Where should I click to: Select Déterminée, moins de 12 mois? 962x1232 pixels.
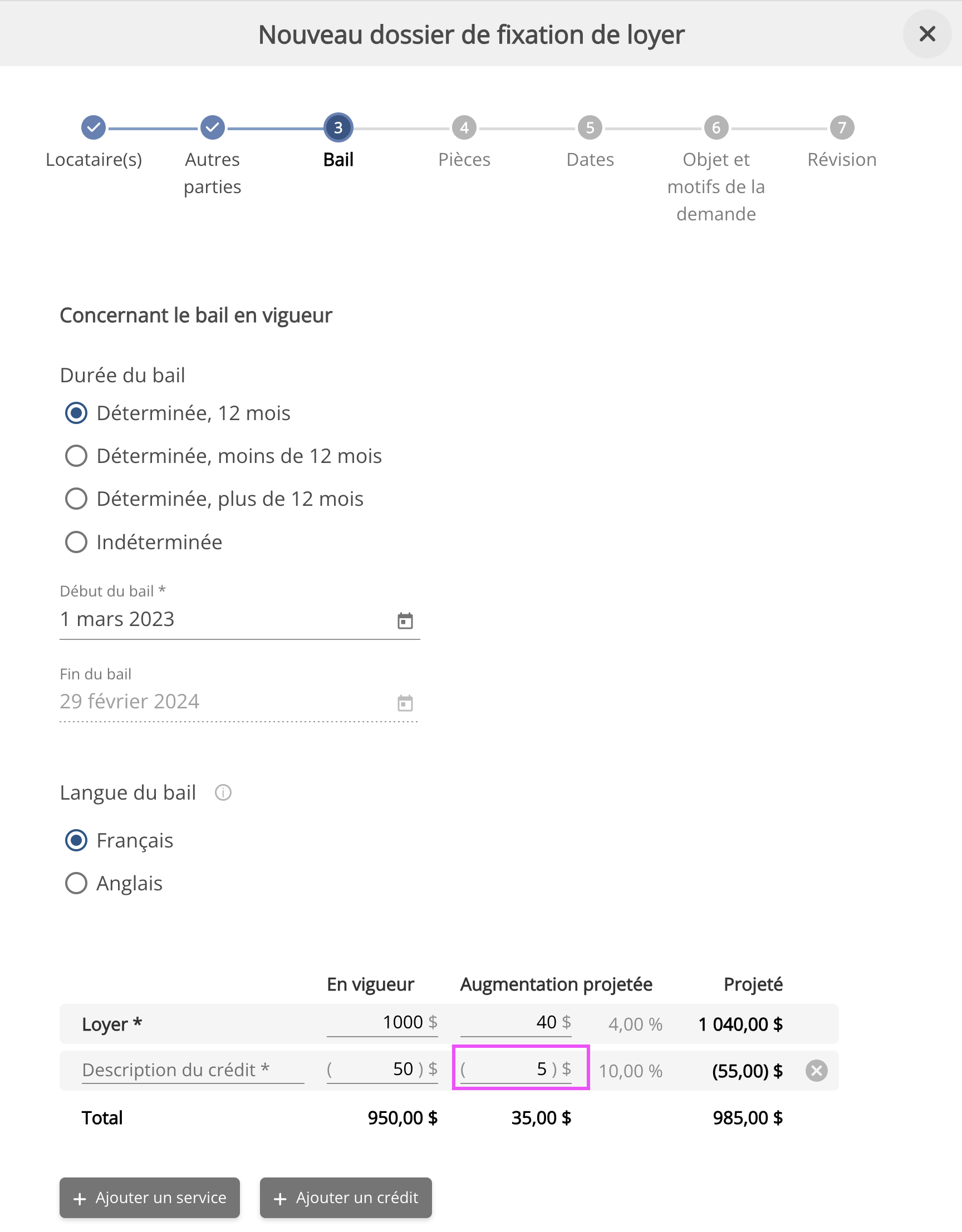click(x=76, y=456)
